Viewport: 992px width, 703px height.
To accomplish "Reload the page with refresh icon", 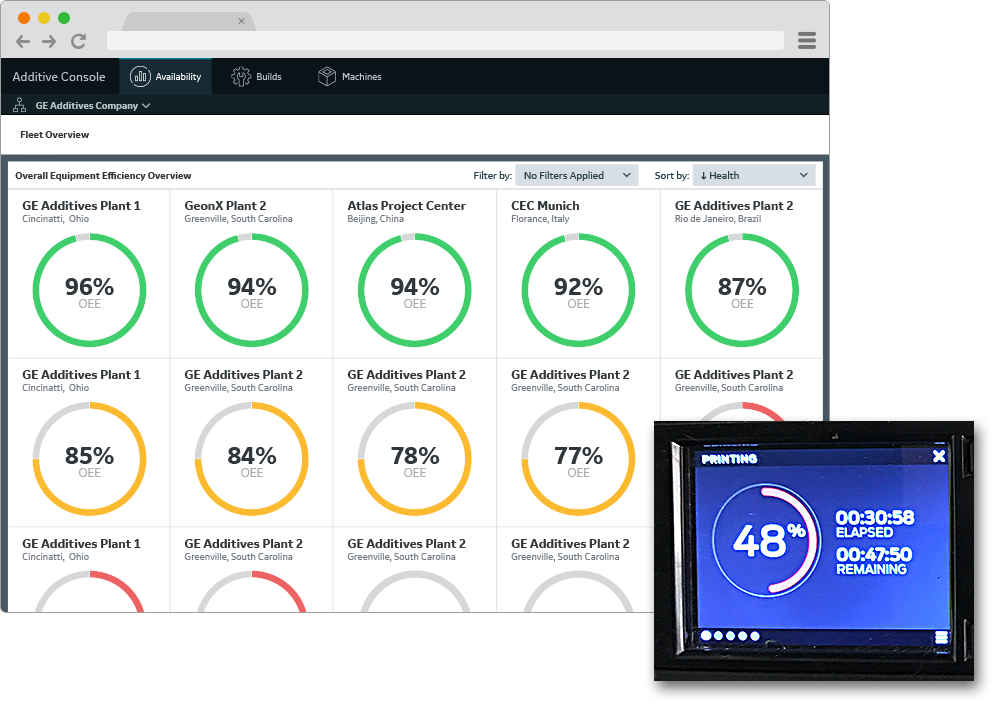I will click(x=78, y=42).
